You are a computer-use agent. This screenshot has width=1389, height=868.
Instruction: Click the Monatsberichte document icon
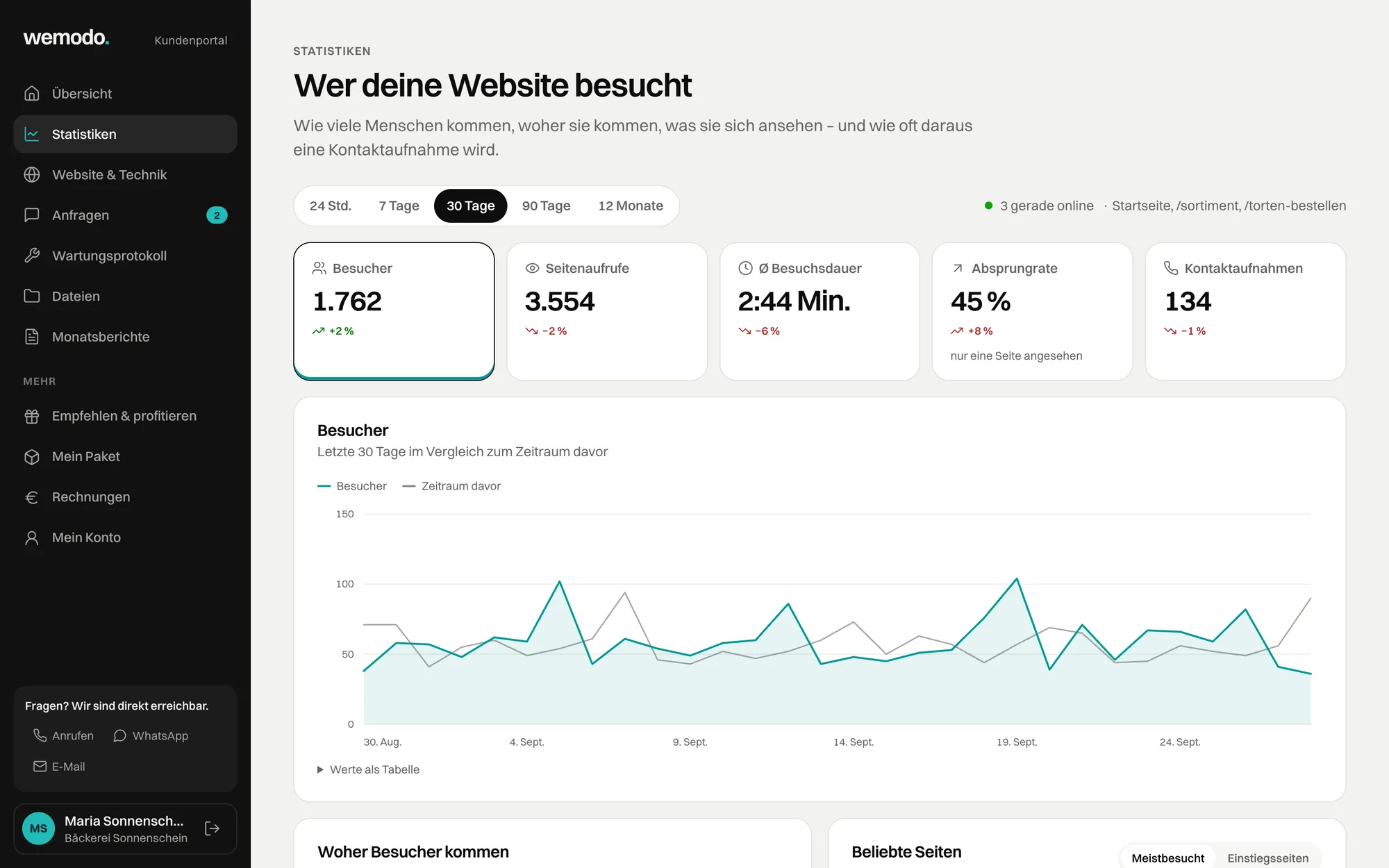click(32, 337)
